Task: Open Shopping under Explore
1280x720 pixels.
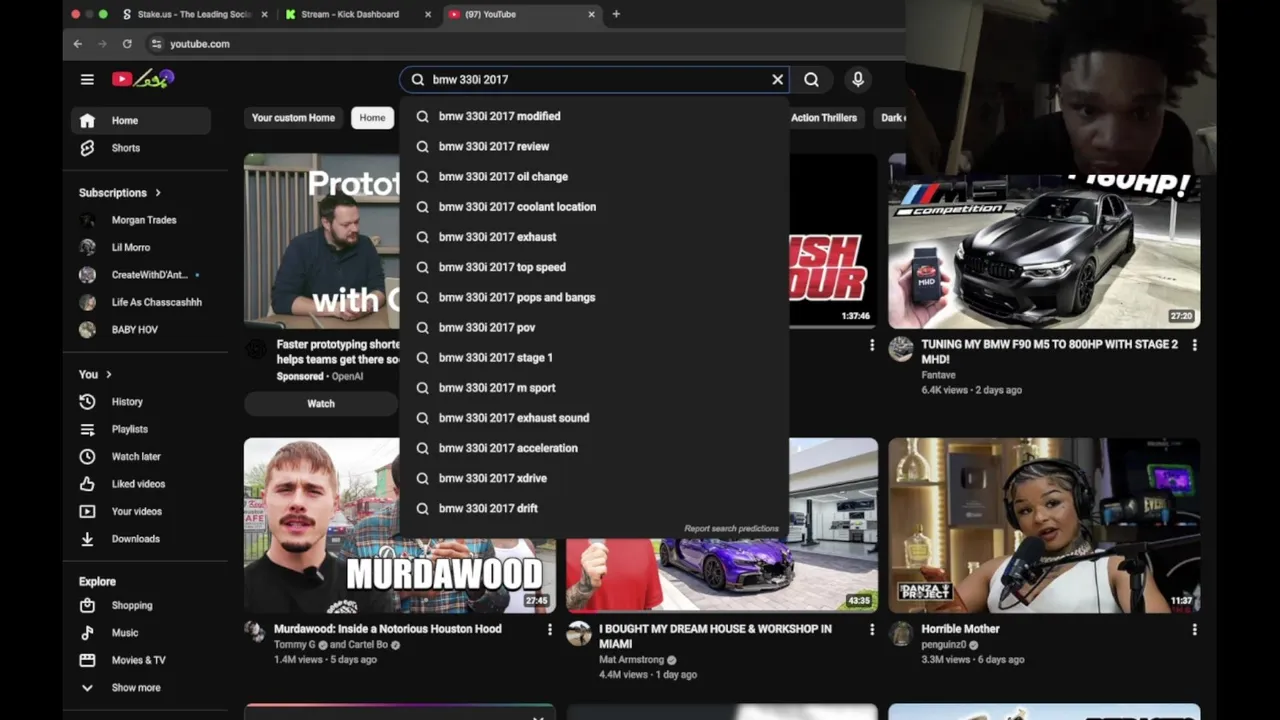Action: pos(141,605)
